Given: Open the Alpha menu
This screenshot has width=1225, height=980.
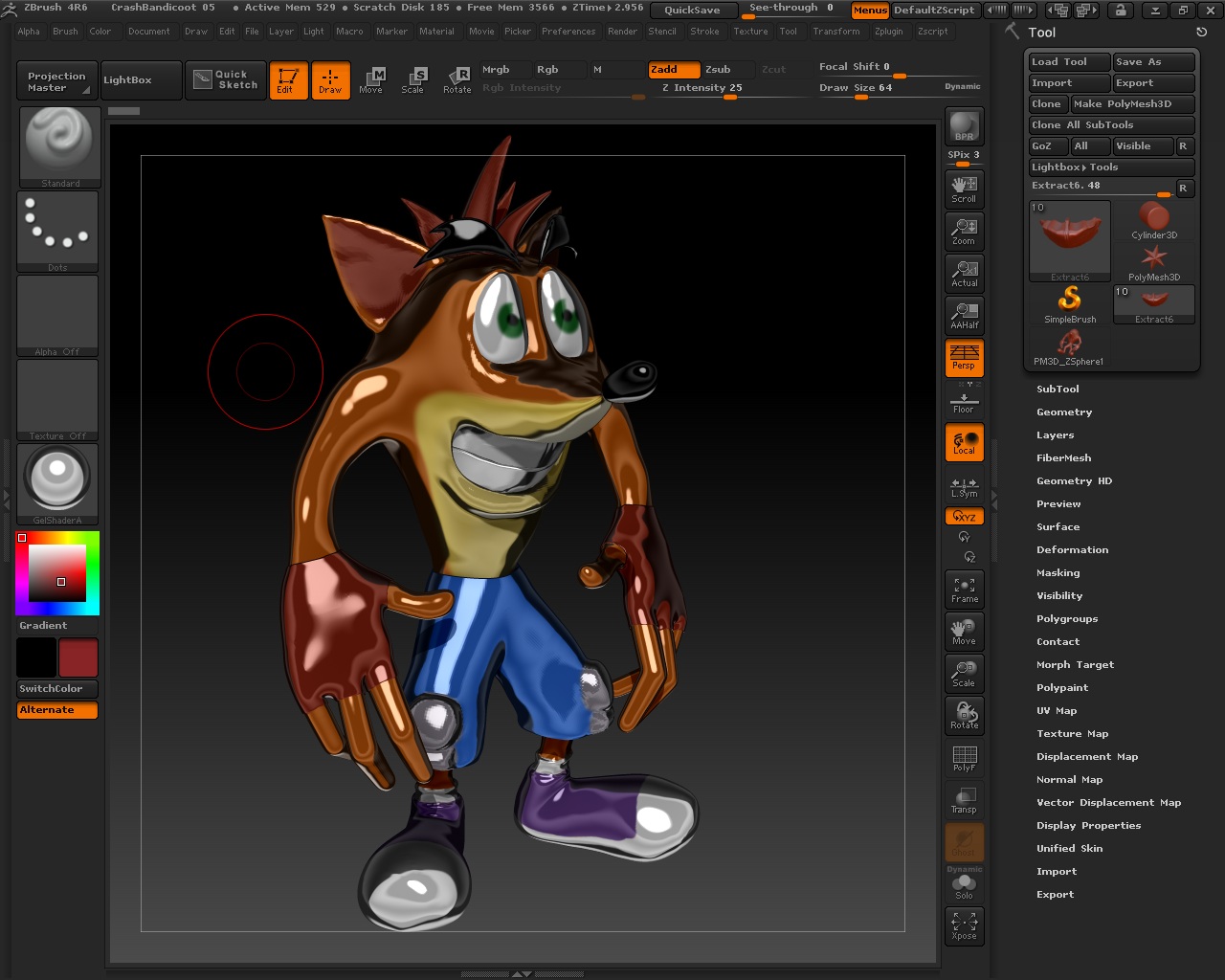Looking at the screenshot, I should pos(29,32).
